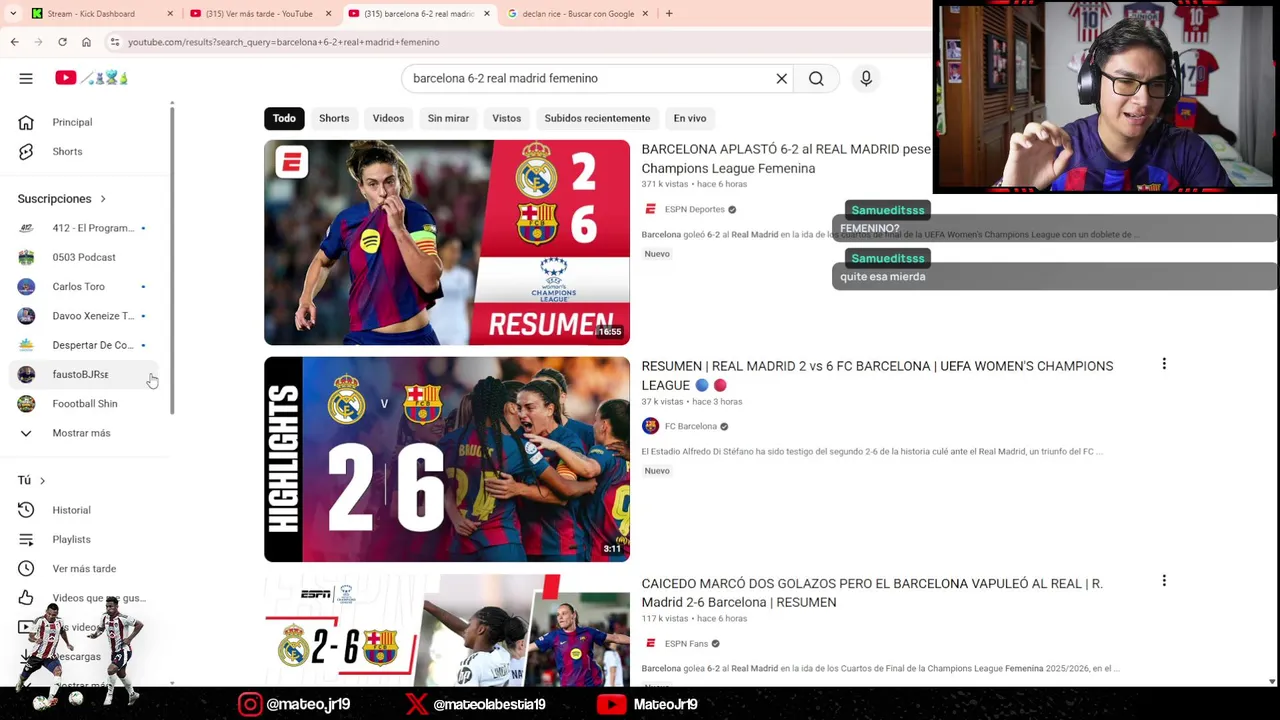Open more options for FC Barcelona highlights video
The width and height of the screenshot is (1280, 720).
[1164, 364]
